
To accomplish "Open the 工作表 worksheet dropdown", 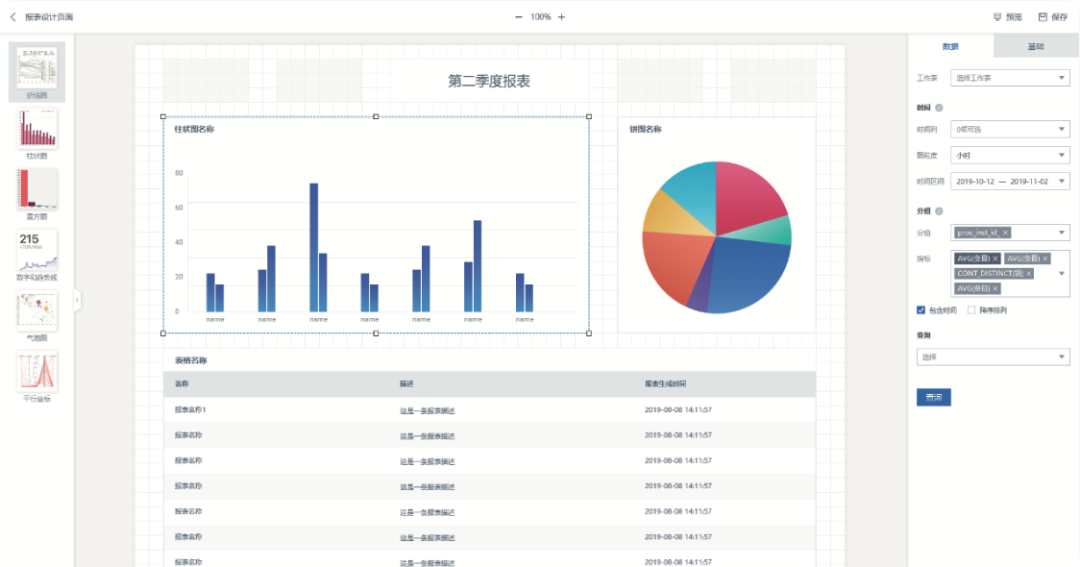I will coord(1010,78).
